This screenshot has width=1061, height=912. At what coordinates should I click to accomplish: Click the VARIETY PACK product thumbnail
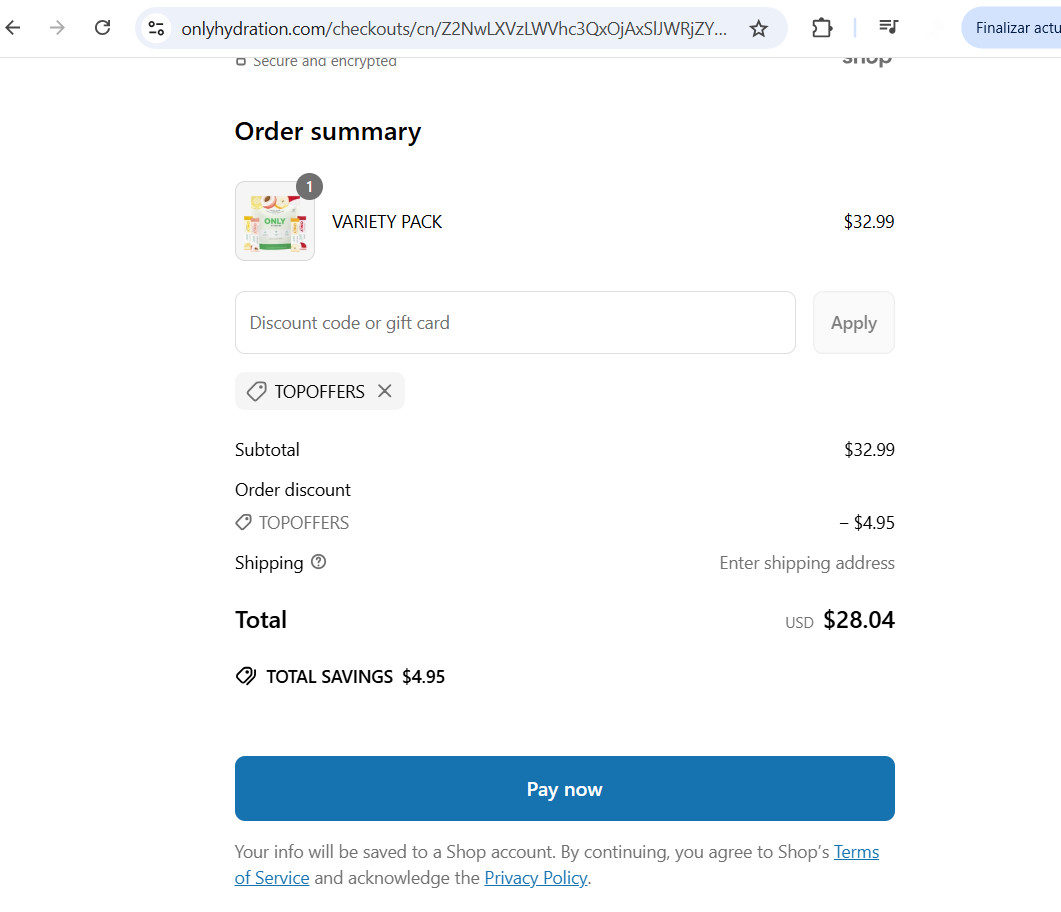(275, 221)
